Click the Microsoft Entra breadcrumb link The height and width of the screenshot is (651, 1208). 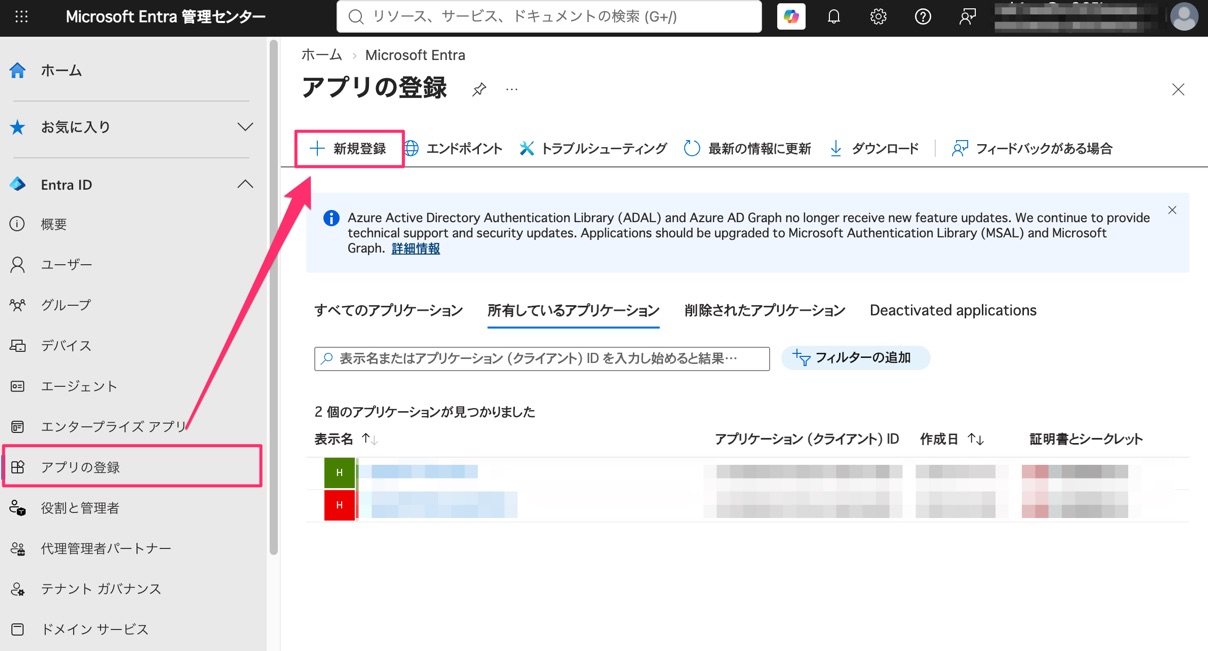415,55
